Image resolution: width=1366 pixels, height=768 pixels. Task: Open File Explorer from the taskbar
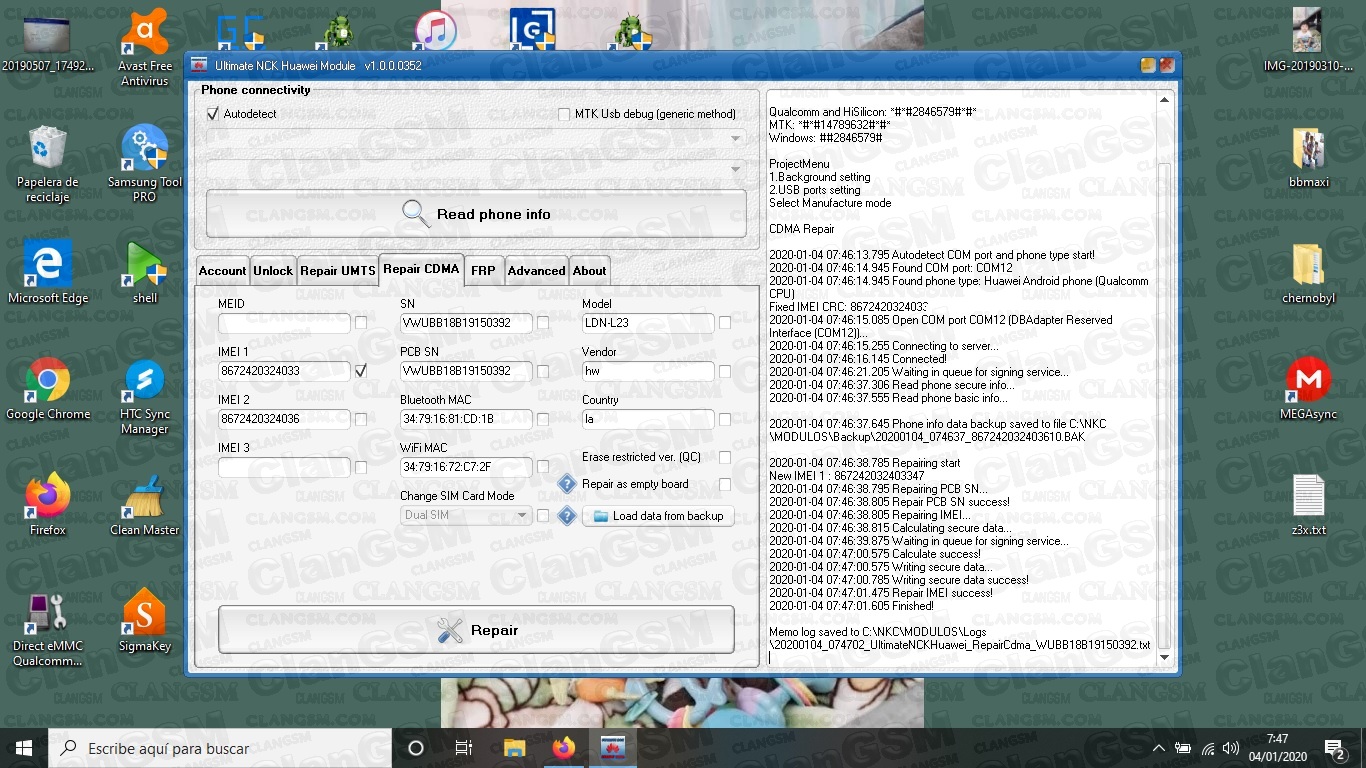coord(514,748)
